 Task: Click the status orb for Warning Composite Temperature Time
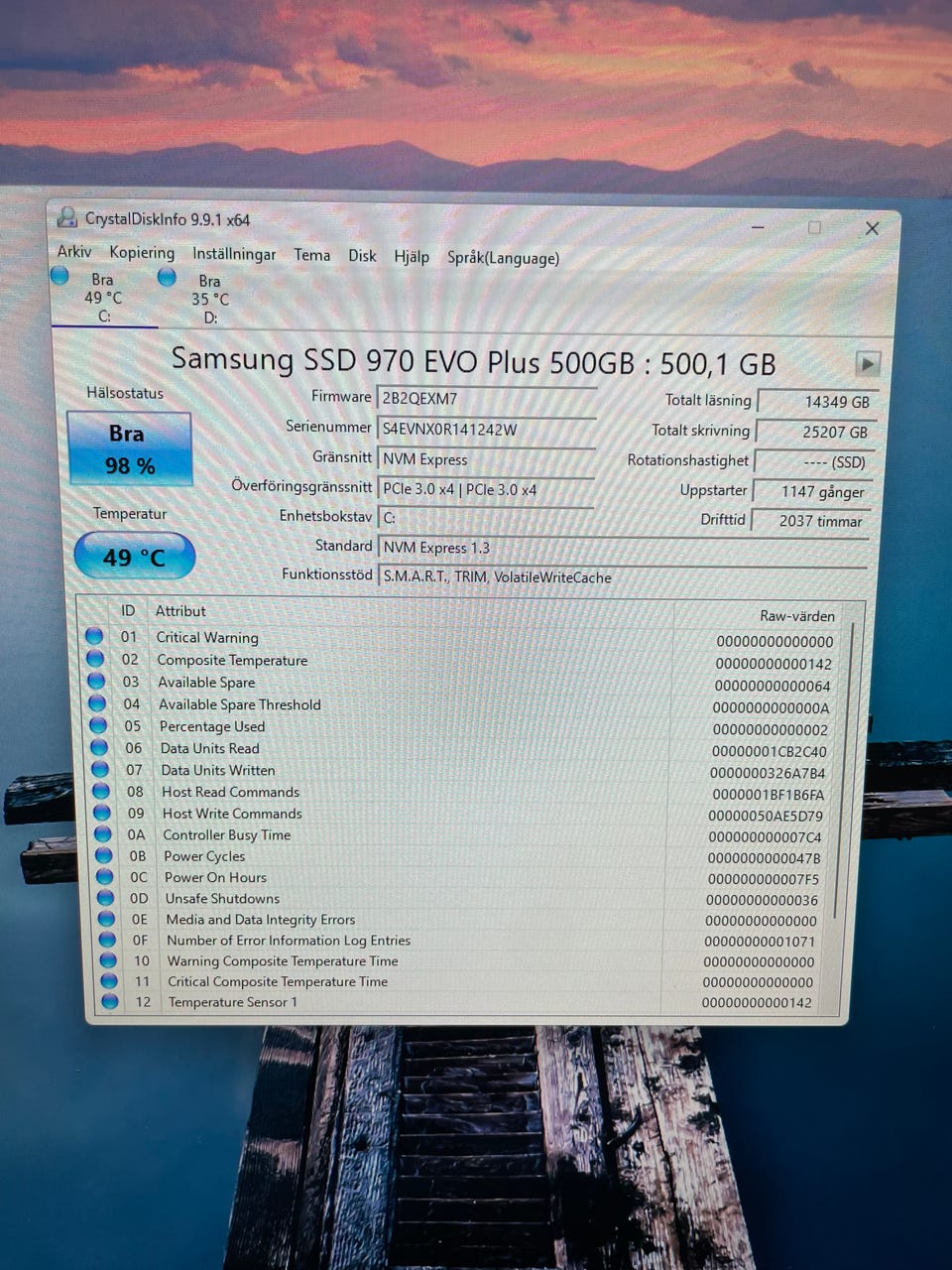109,960
